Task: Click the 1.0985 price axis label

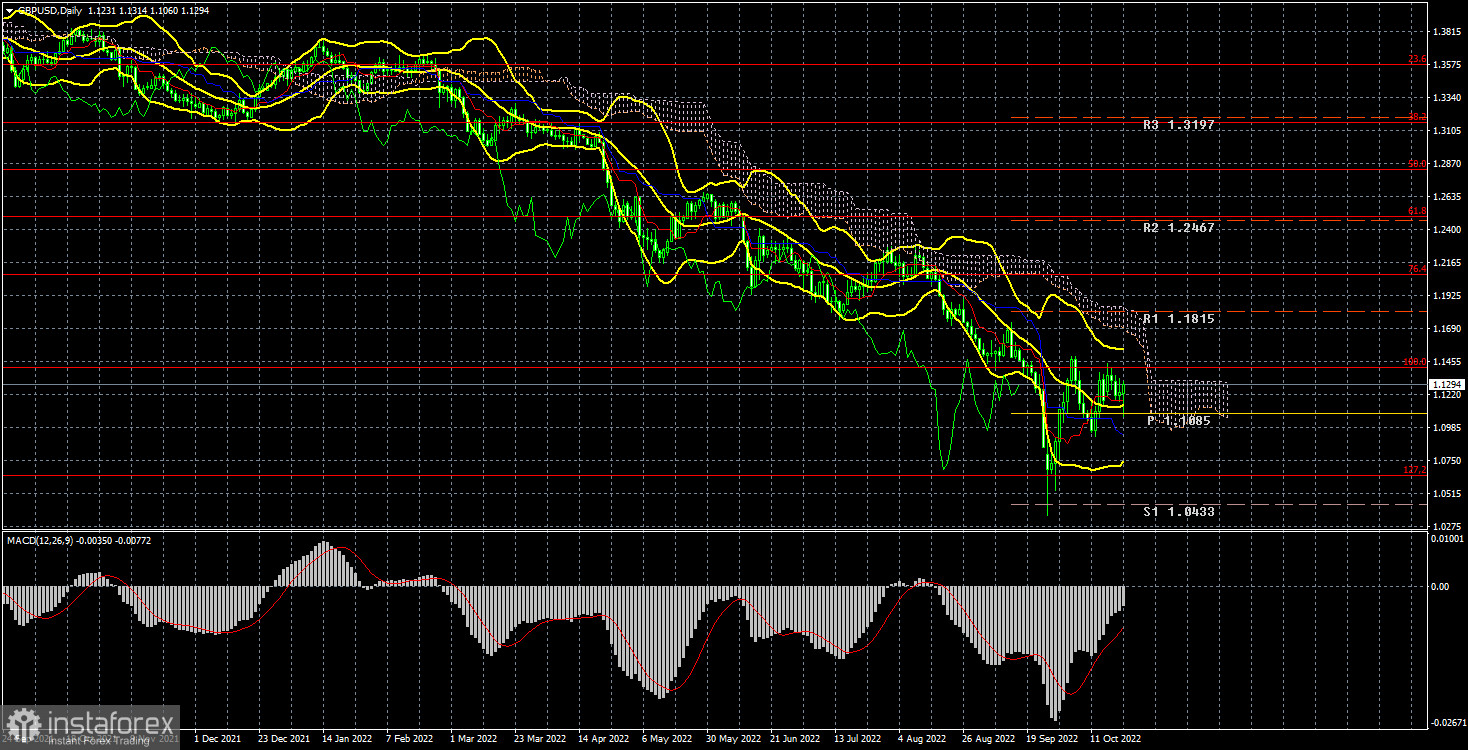Action: click(x=1446, y=428)
